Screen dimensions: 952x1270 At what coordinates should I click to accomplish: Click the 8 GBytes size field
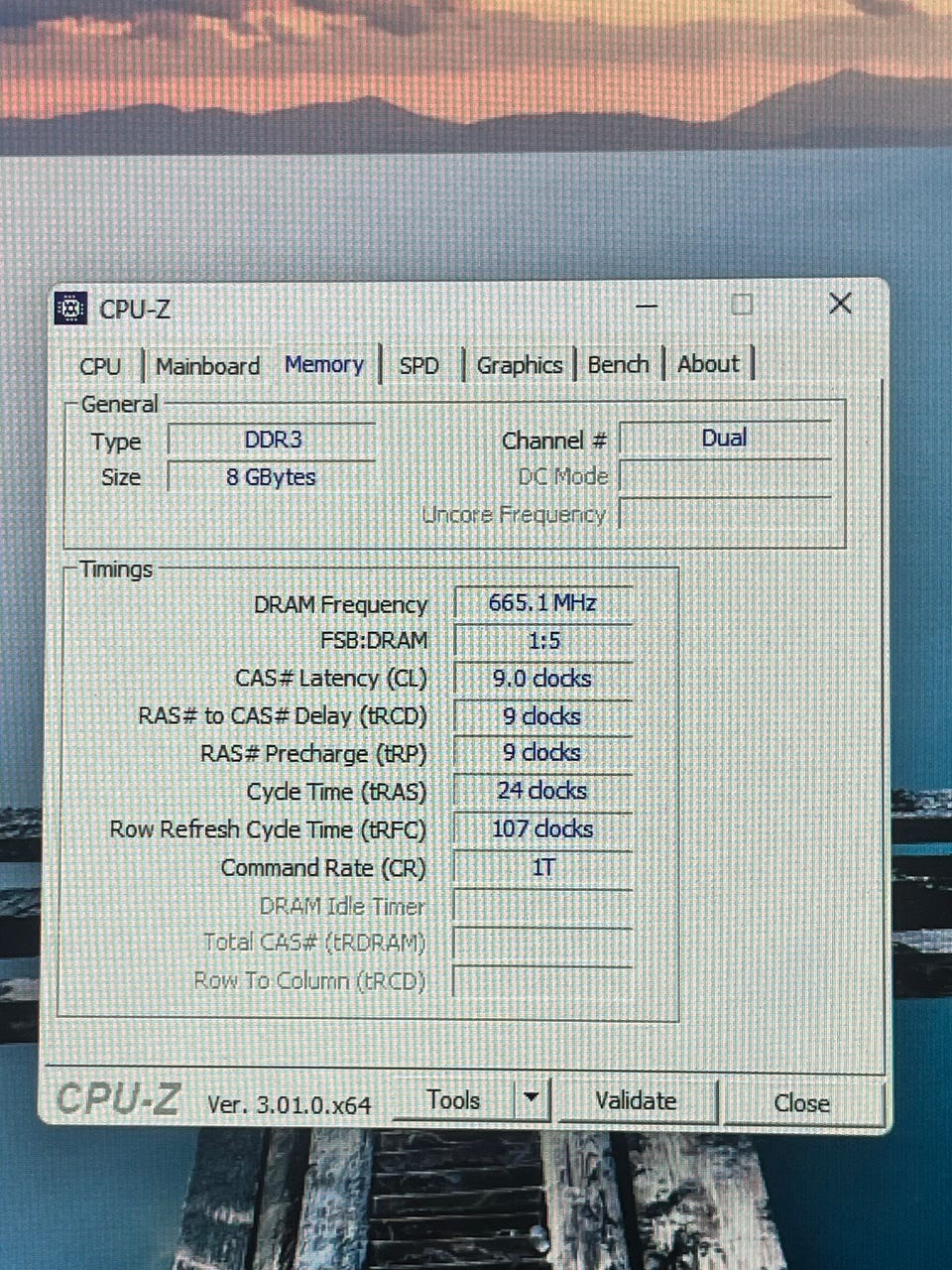272,477
